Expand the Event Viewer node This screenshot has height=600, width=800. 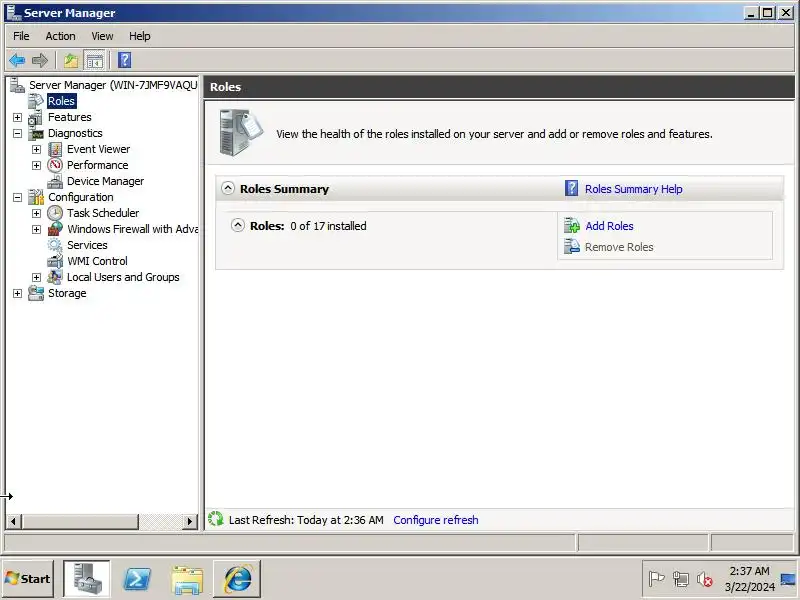click(36, 149)
